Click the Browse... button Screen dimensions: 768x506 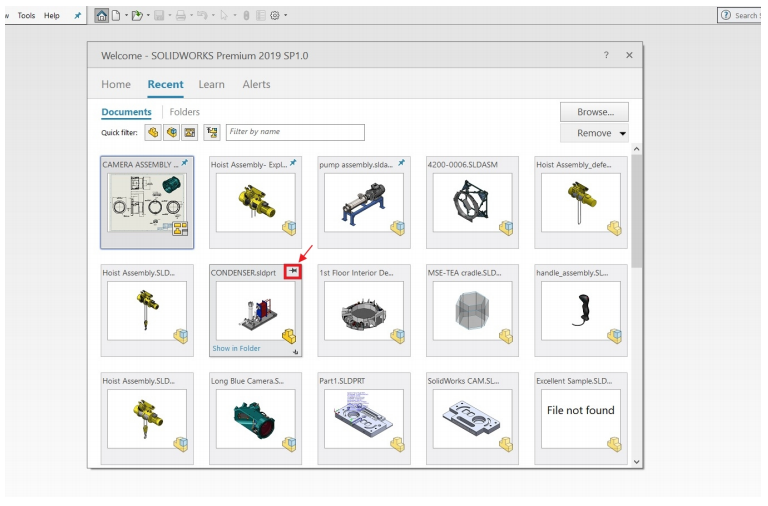[x=595, y=112]
